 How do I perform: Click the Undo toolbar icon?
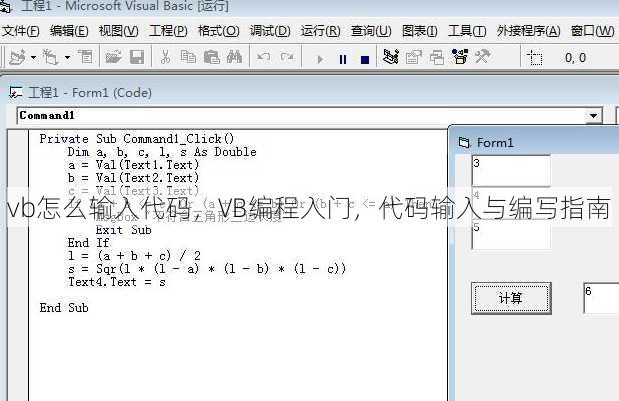point(263,58)
